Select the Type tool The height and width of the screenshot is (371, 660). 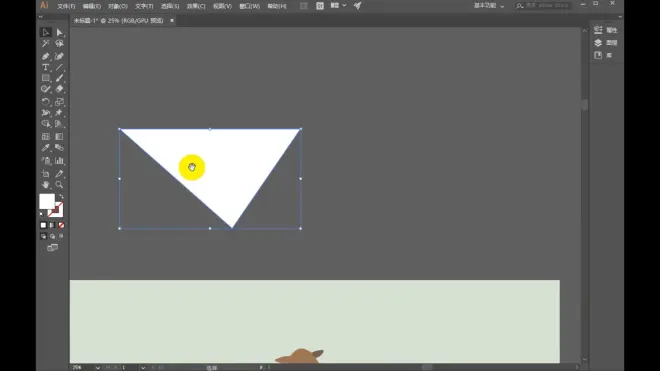pos(45,67)
